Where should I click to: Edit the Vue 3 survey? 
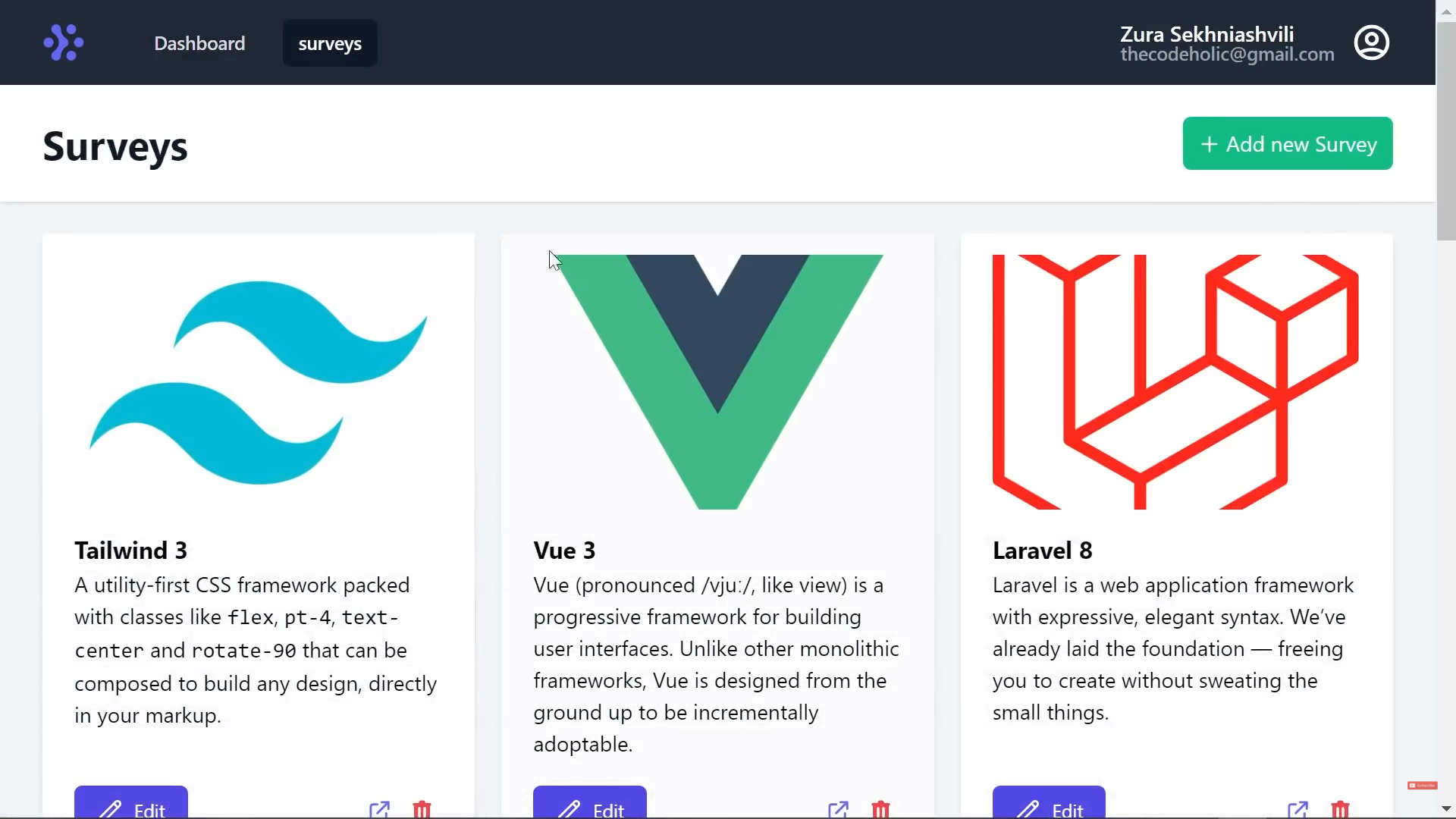coord(590,805)
